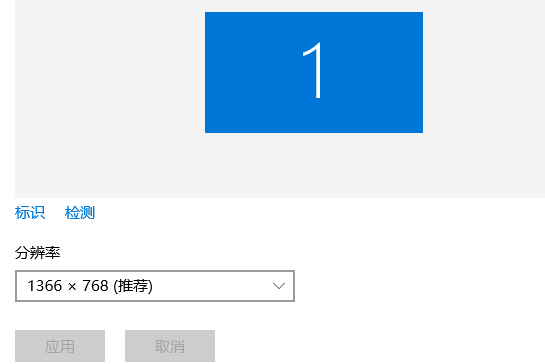
Task: Click gray area left of monitor 1
Action: pos(110,72)
